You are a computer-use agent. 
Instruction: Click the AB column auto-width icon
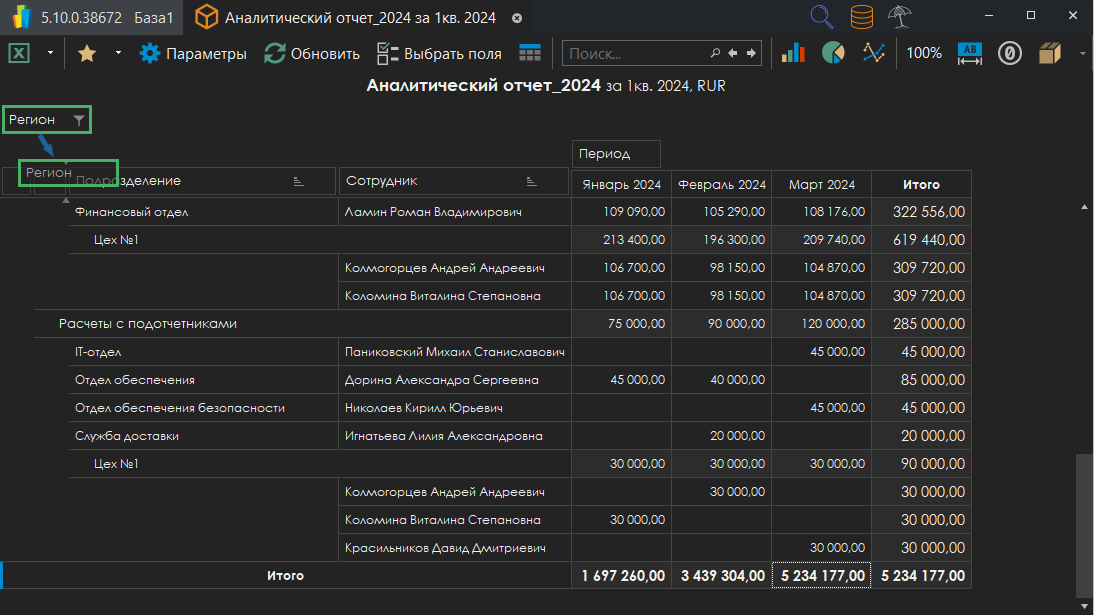click(970, 54)
